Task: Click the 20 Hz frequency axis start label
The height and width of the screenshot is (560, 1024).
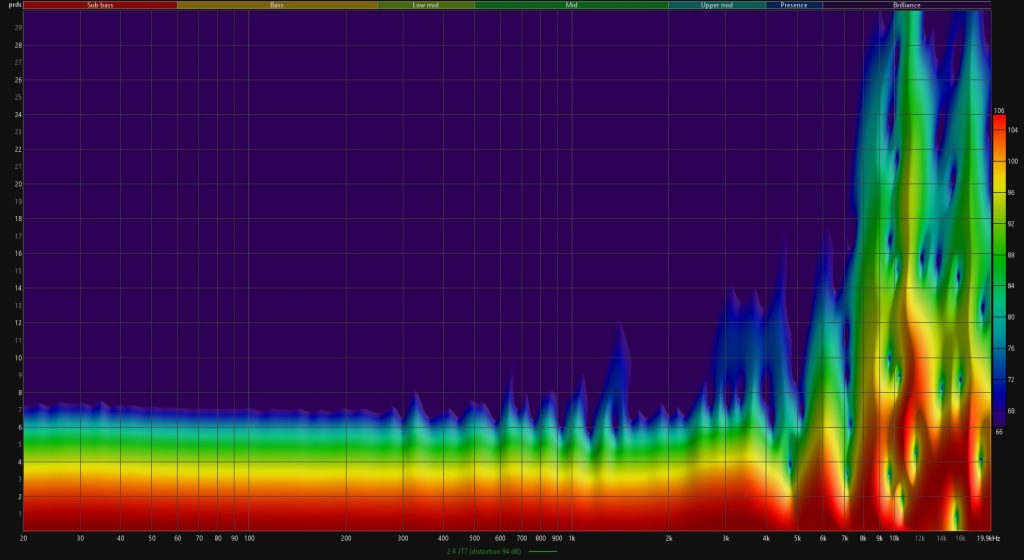Action: [23, 538]
